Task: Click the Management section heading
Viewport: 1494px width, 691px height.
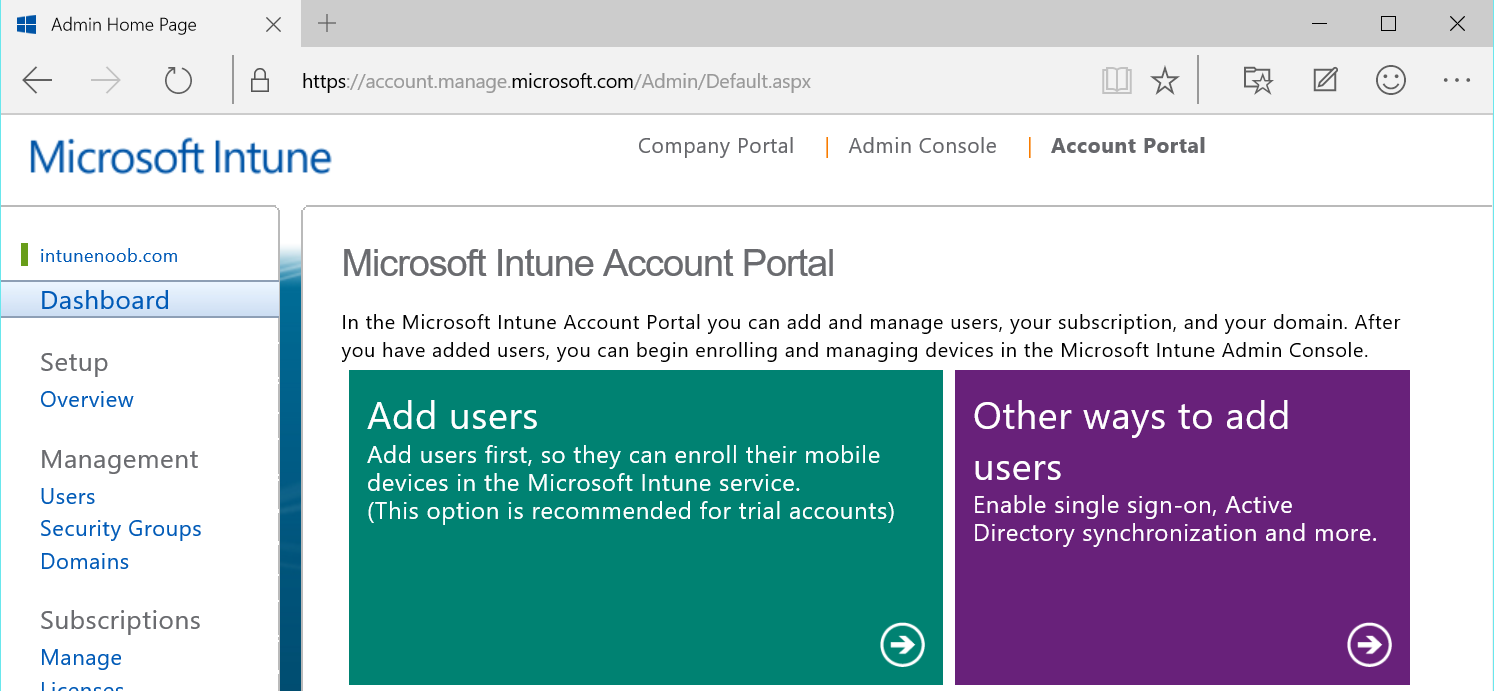Action: tap(119, 460)
